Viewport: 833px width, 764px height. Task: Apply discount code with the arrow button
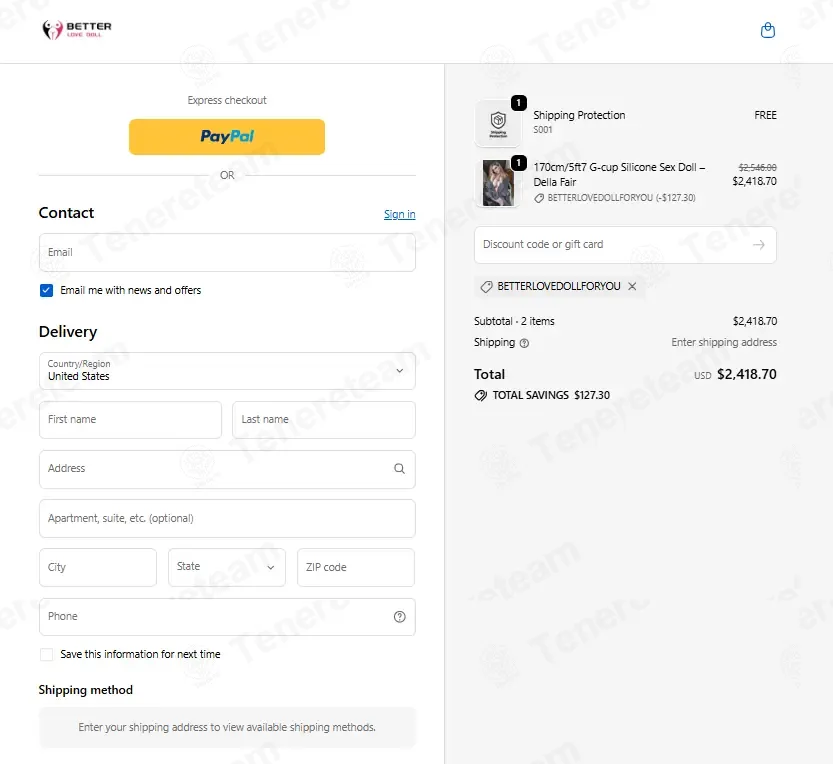[759, 244]
